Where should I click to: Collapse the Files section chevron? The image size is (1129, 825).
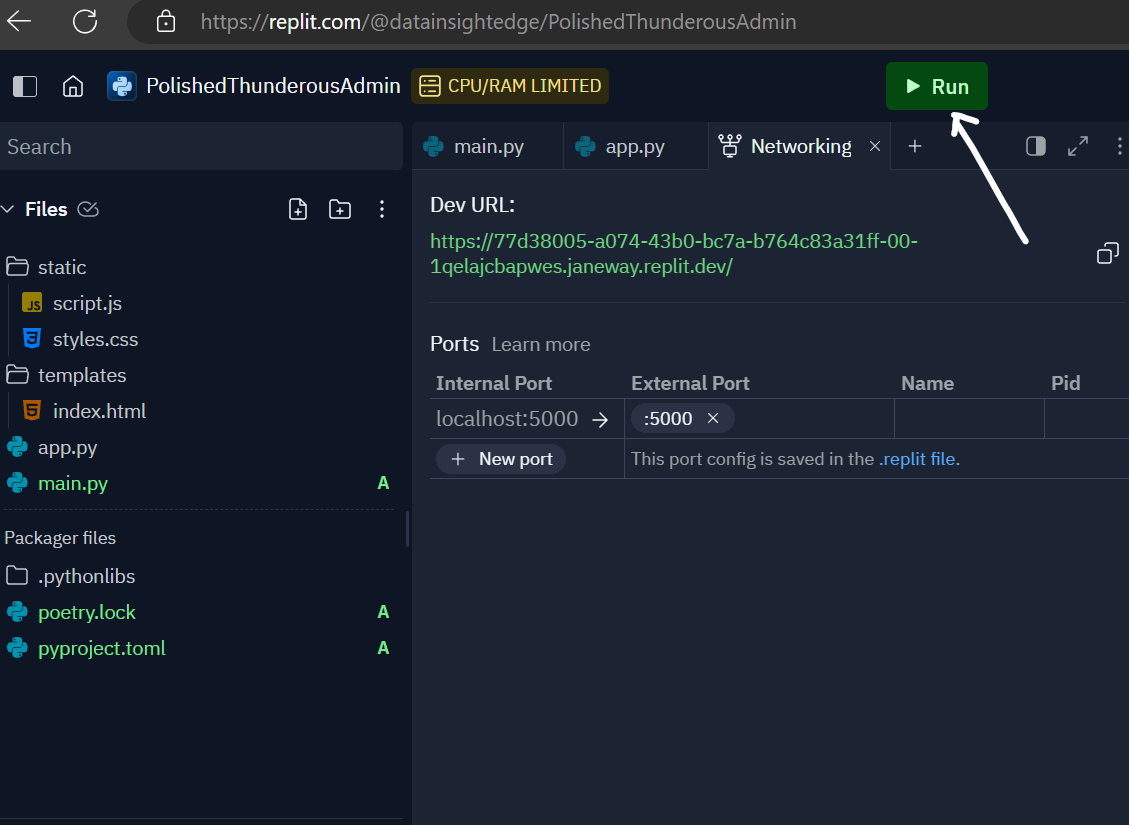[8, 209]
